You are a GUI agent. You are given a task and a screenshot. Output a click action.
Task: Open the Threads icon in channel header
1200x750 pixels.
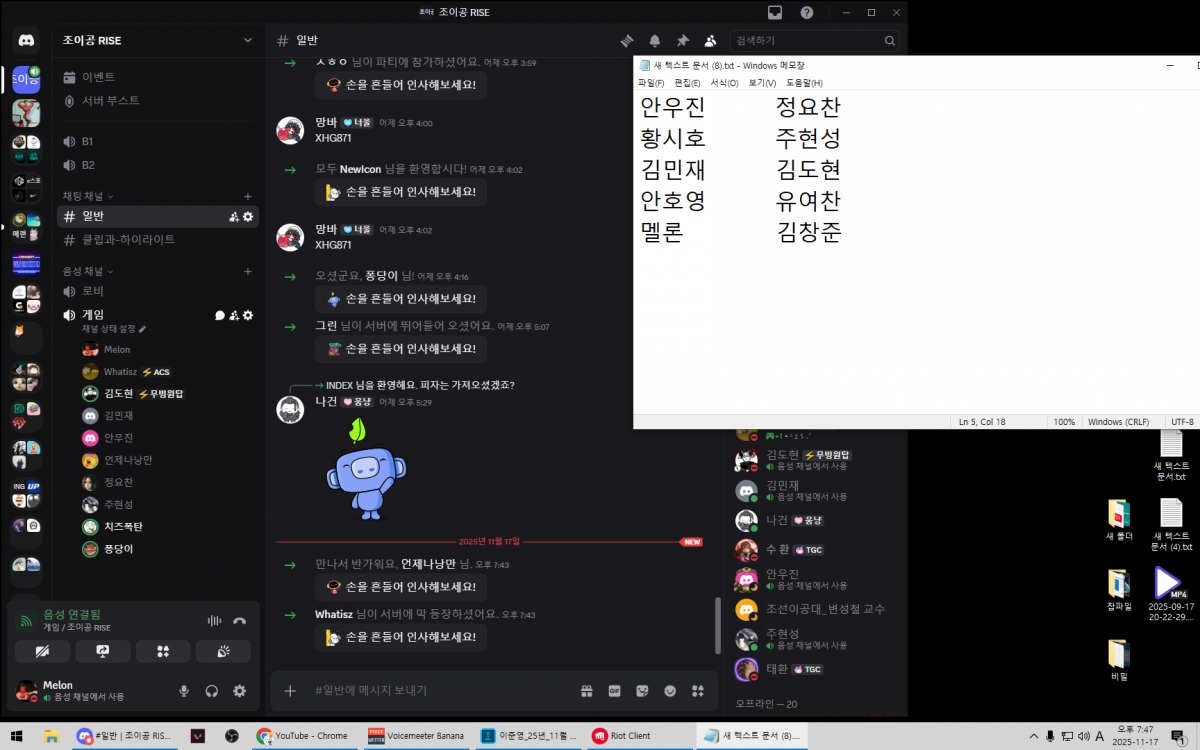coord(627,41)
